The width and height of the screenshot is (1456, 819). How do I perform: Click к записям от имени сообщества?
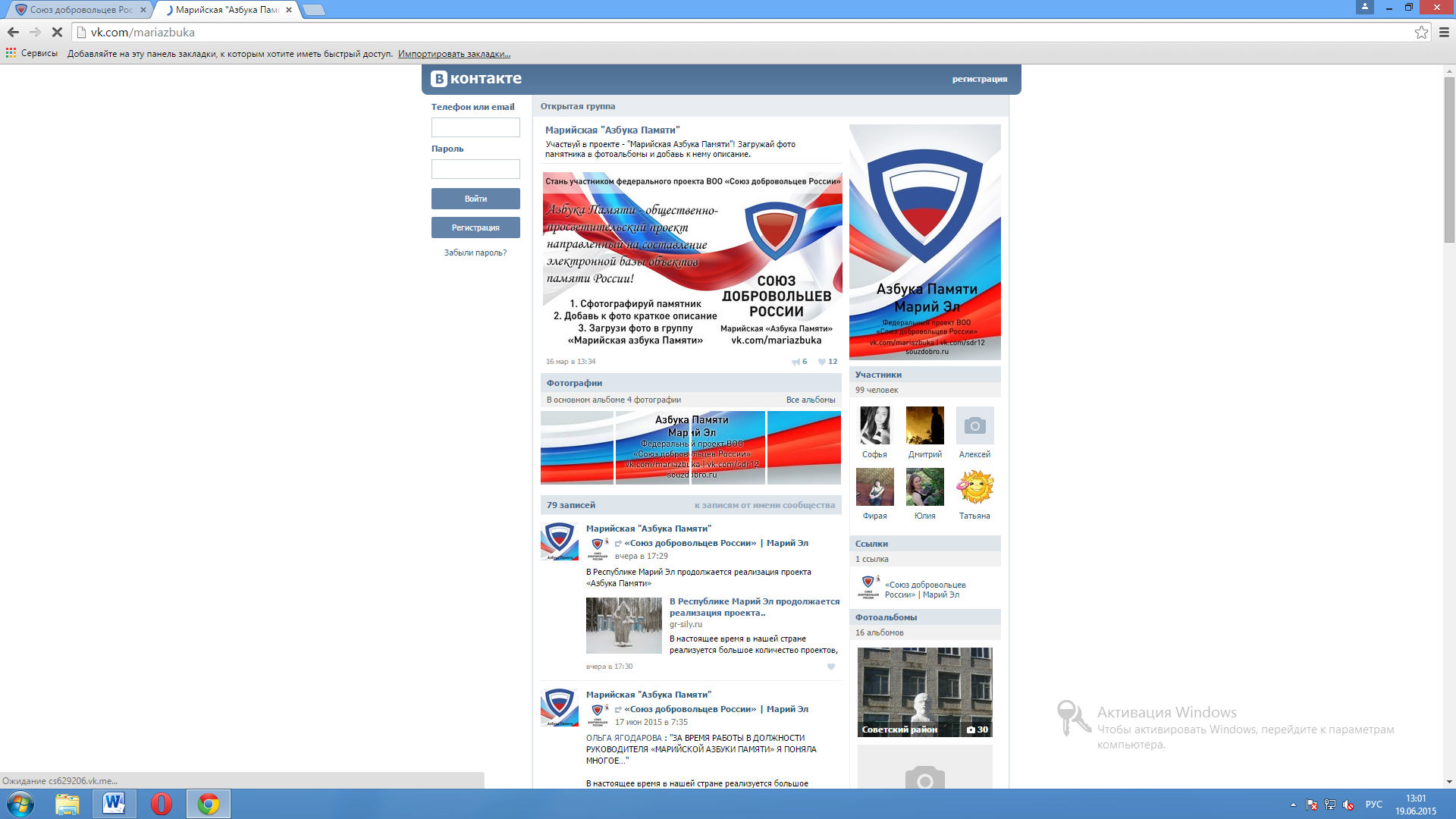[x=764, y=505]
